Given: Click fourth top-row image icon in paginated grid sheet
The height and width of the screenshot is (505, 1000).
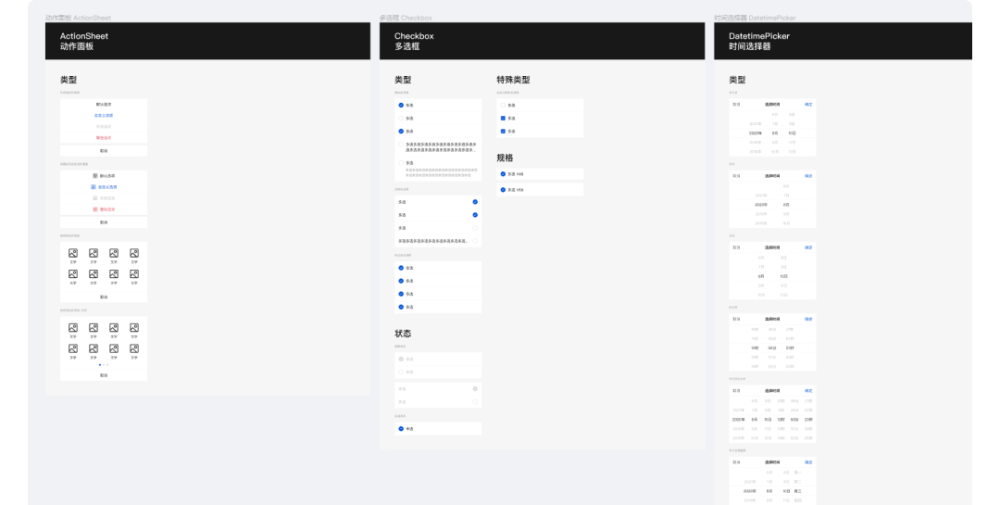Looking at the screenshot, I should click(x=134, y=328).
